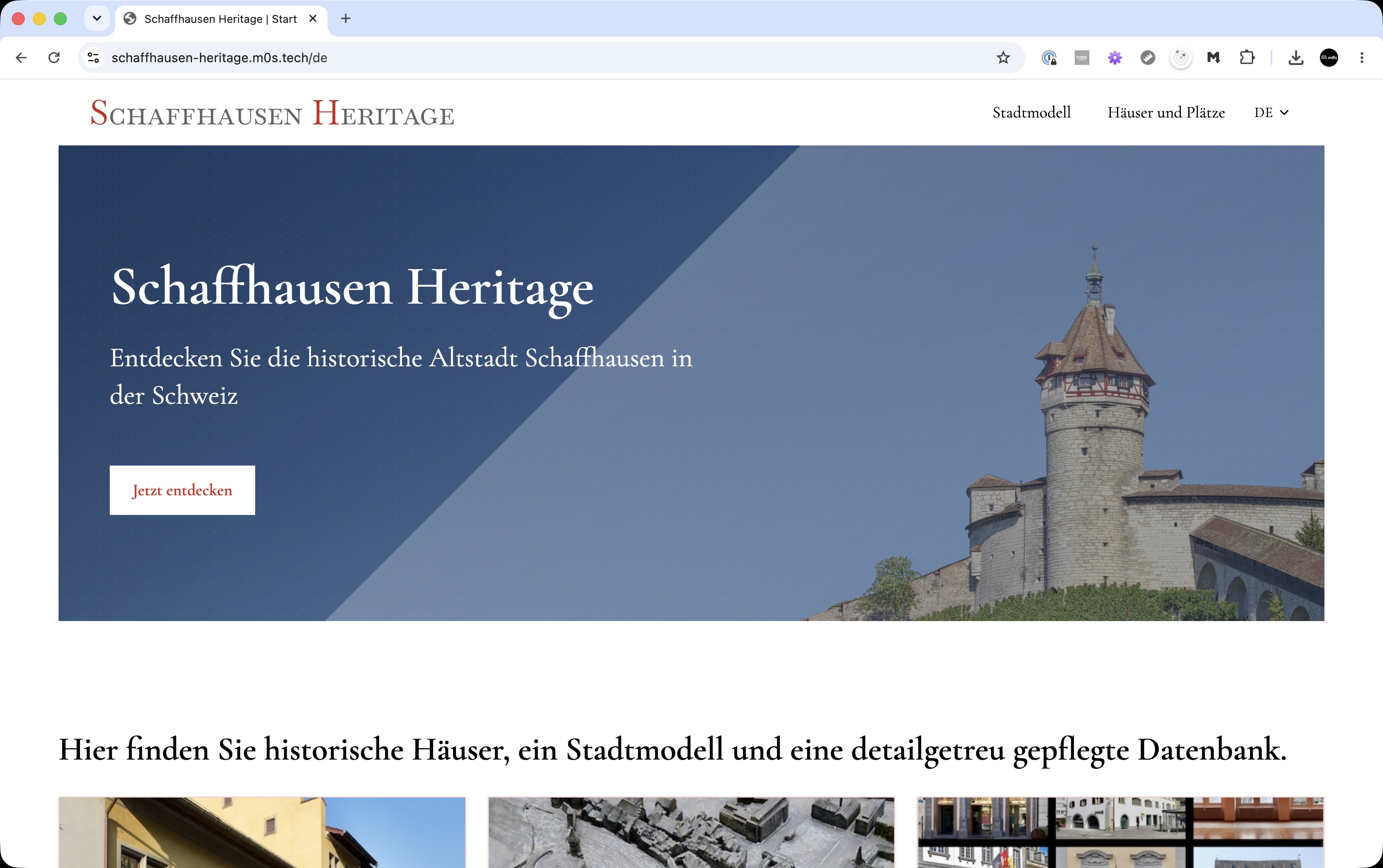Open the photo collage thumbnail card

(1120, 832)
